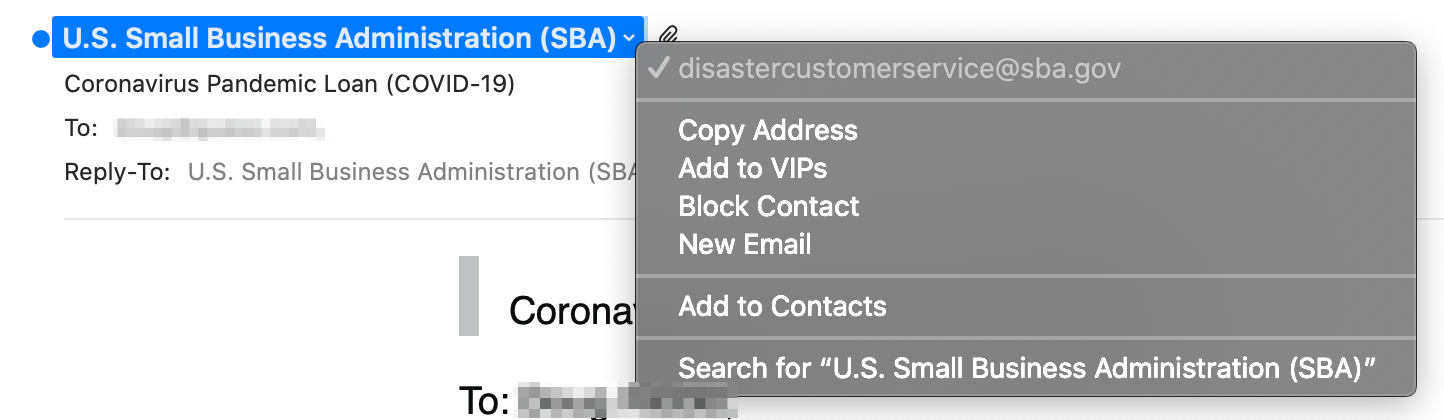Click the Reply-To: label
Viewport: 1444px width, 420px height.
click(117, 172)
